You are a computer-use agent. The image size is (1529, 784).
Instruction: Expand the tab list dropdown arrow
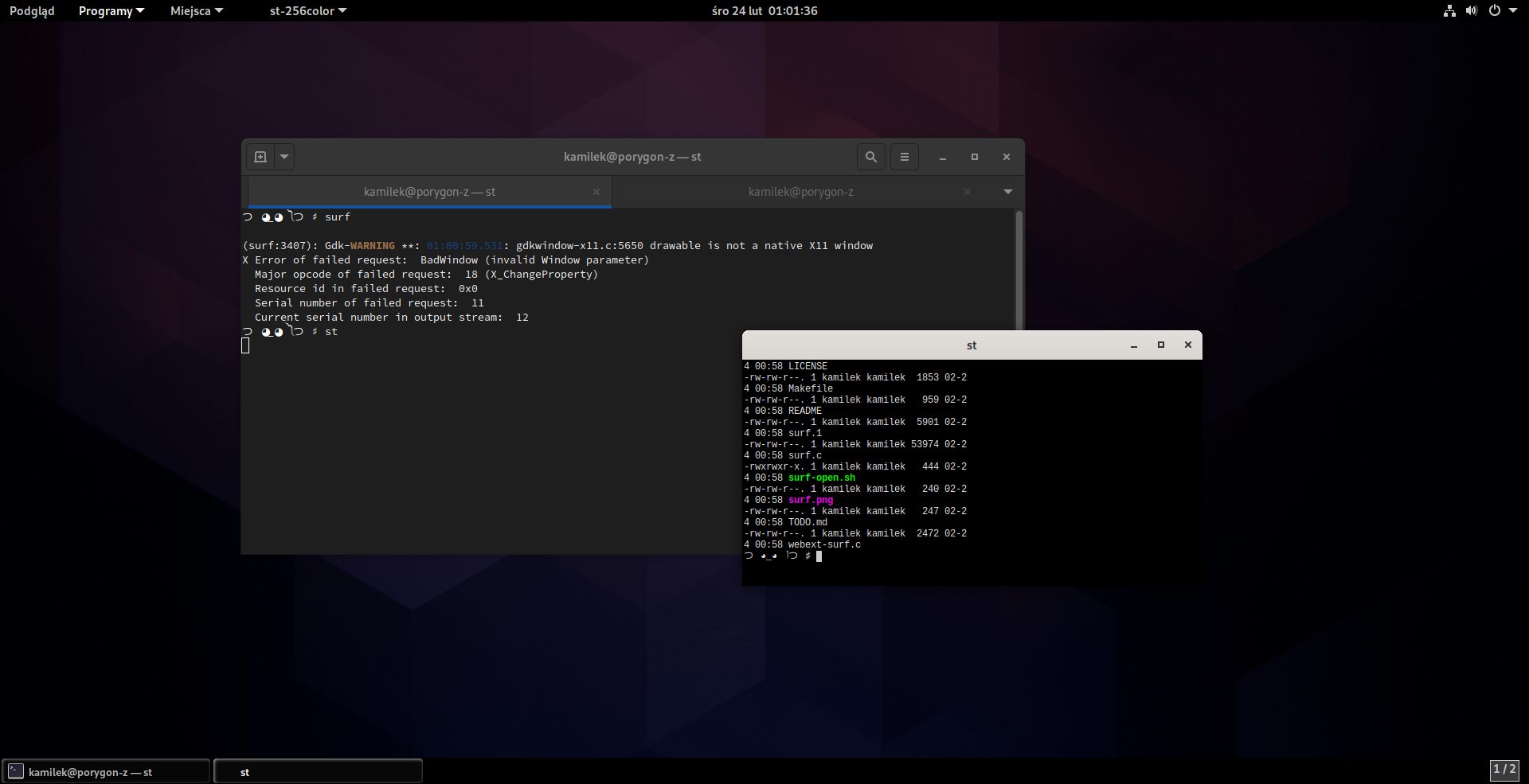click(x=1008, y=192)
